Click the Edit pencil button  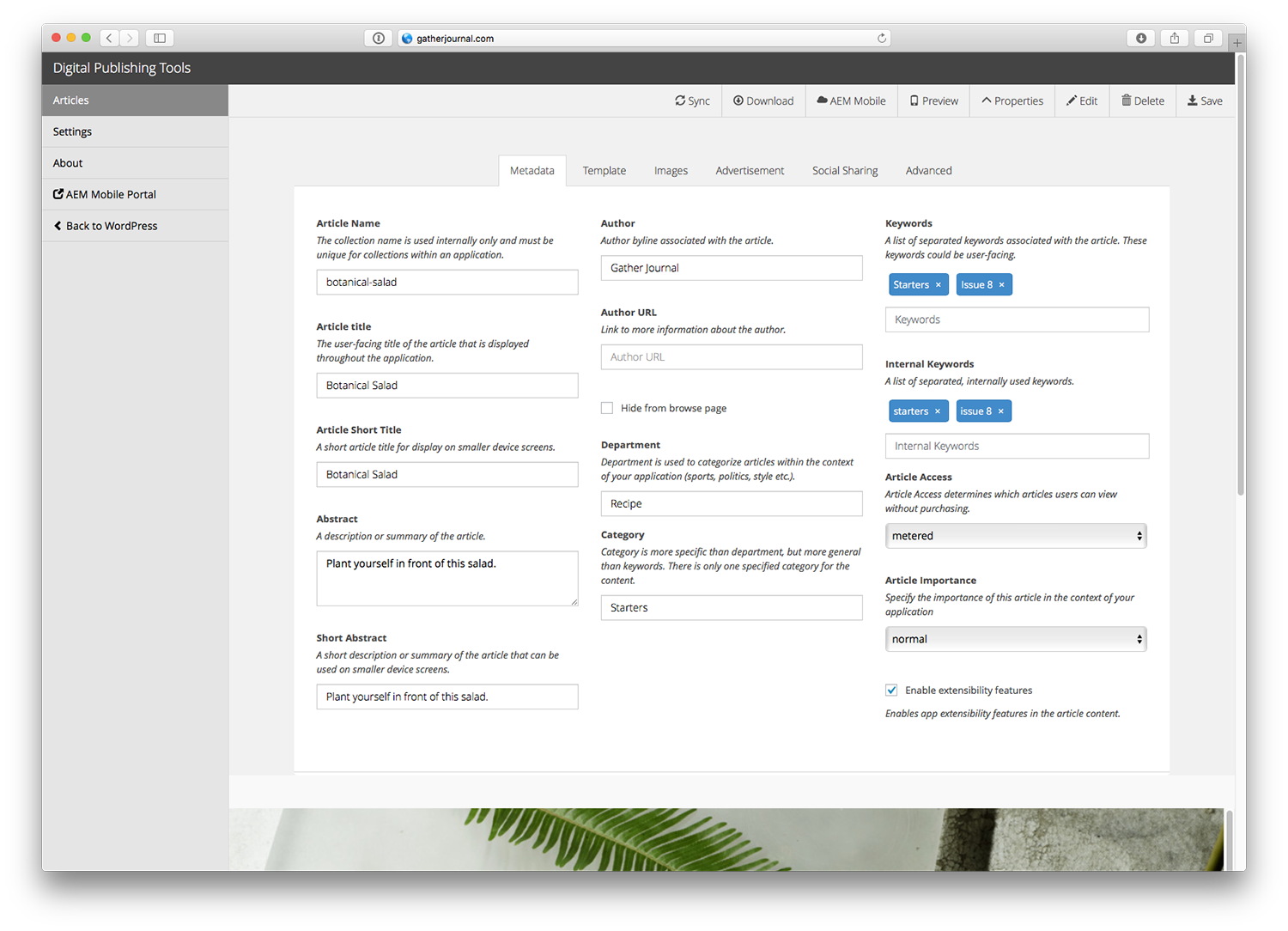(1082, 100)
